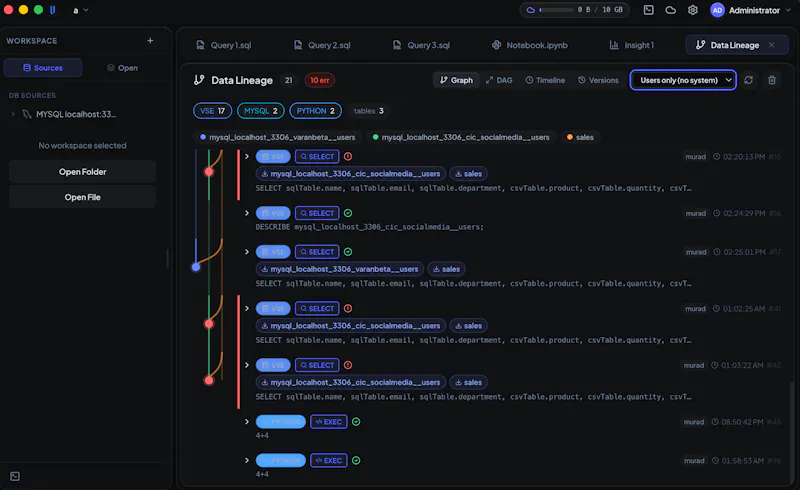Expand the entry at 02:20:13 PM

coord(247,156)
